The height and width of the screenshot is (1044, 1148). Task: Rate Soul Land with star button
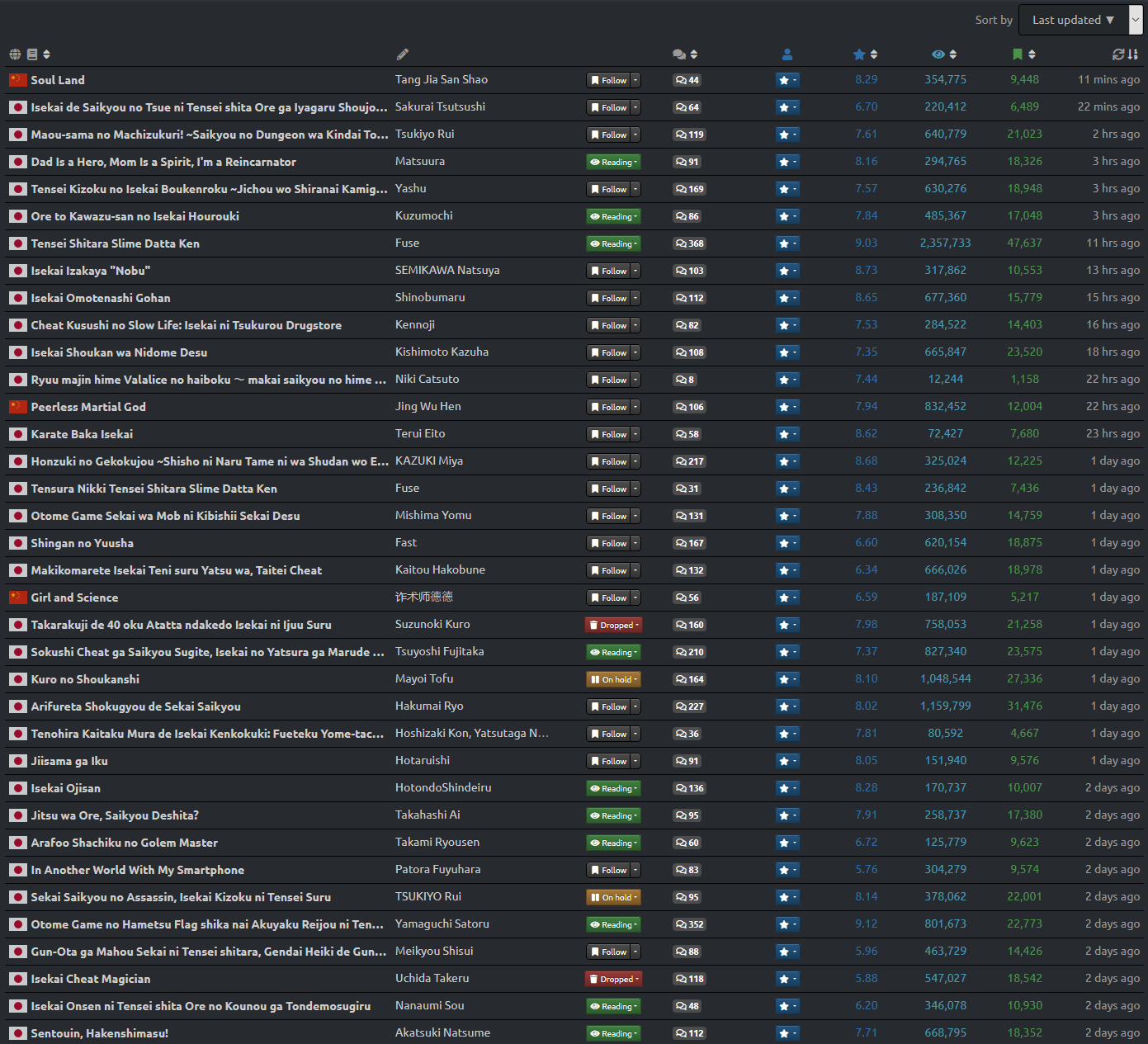[787, 80]
